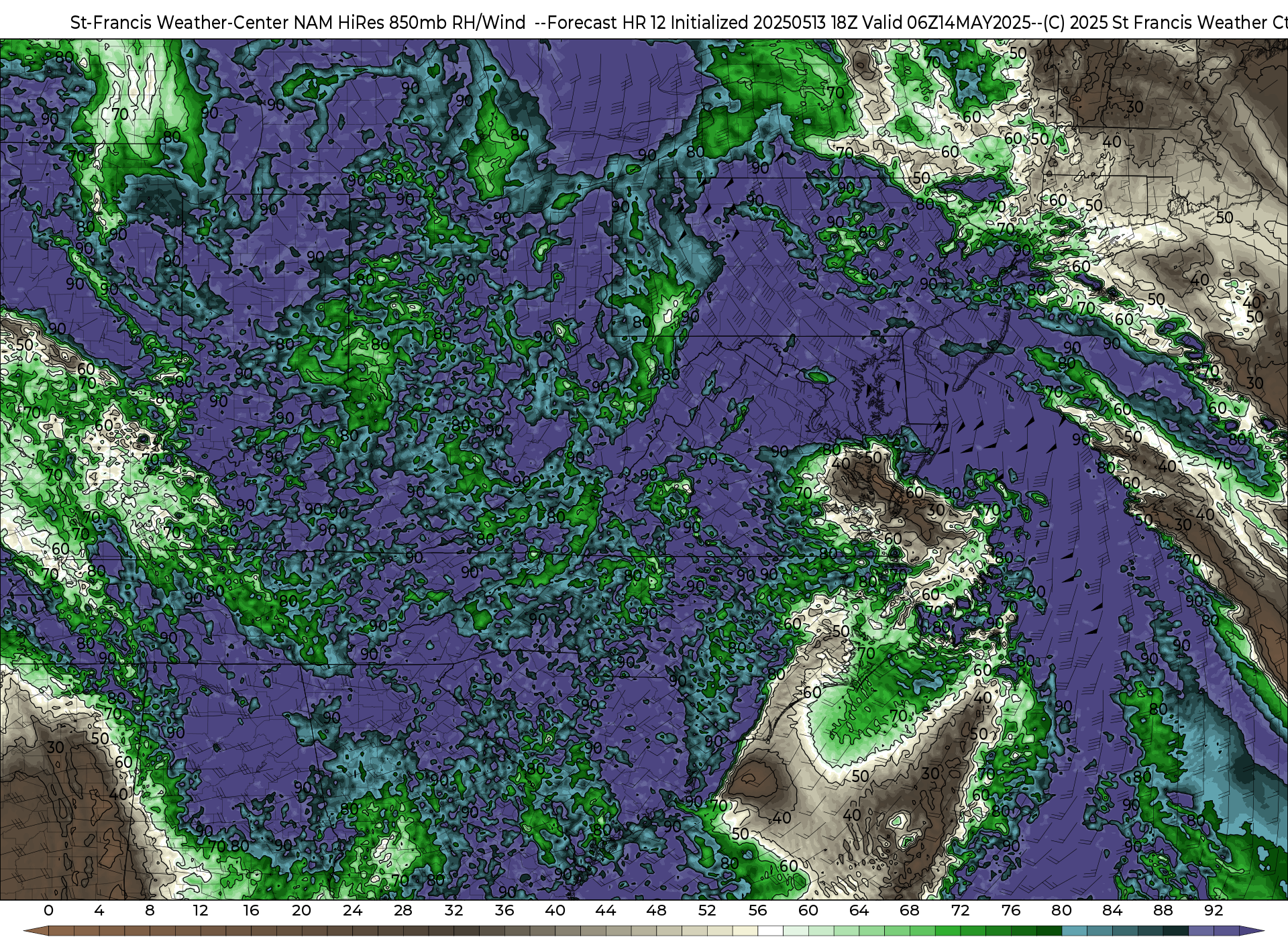This screenshot has height=939, width=1288.
Task: Select the colorbar label 16
Action: coord(251,911)
